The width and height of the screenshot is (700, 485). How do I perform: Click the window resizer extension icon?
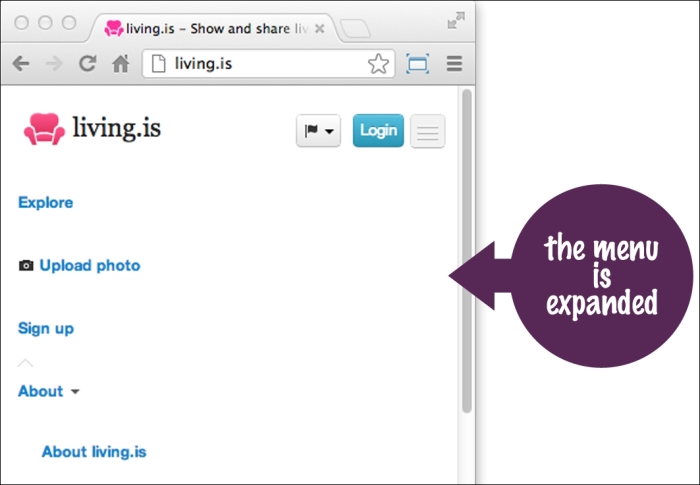(x=417, y=63)
